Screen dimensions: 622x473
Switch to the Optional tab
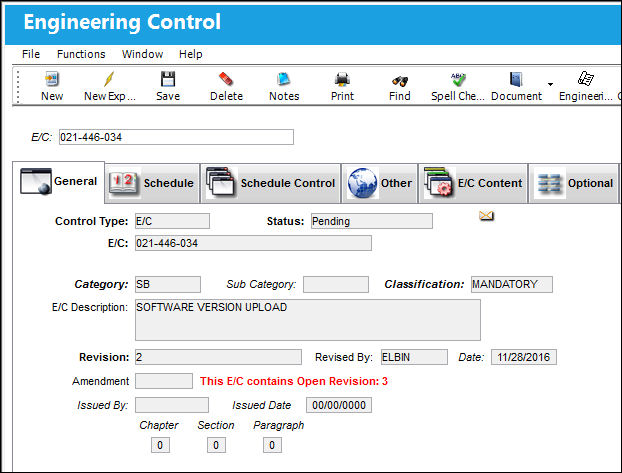coord(574,183)
